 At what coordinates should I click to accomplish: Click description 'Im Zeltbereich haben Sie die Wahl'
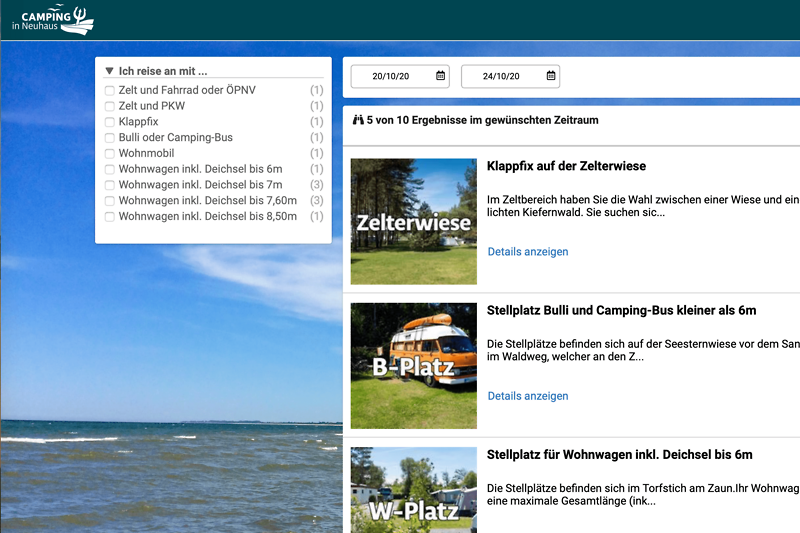click(643, 206)
